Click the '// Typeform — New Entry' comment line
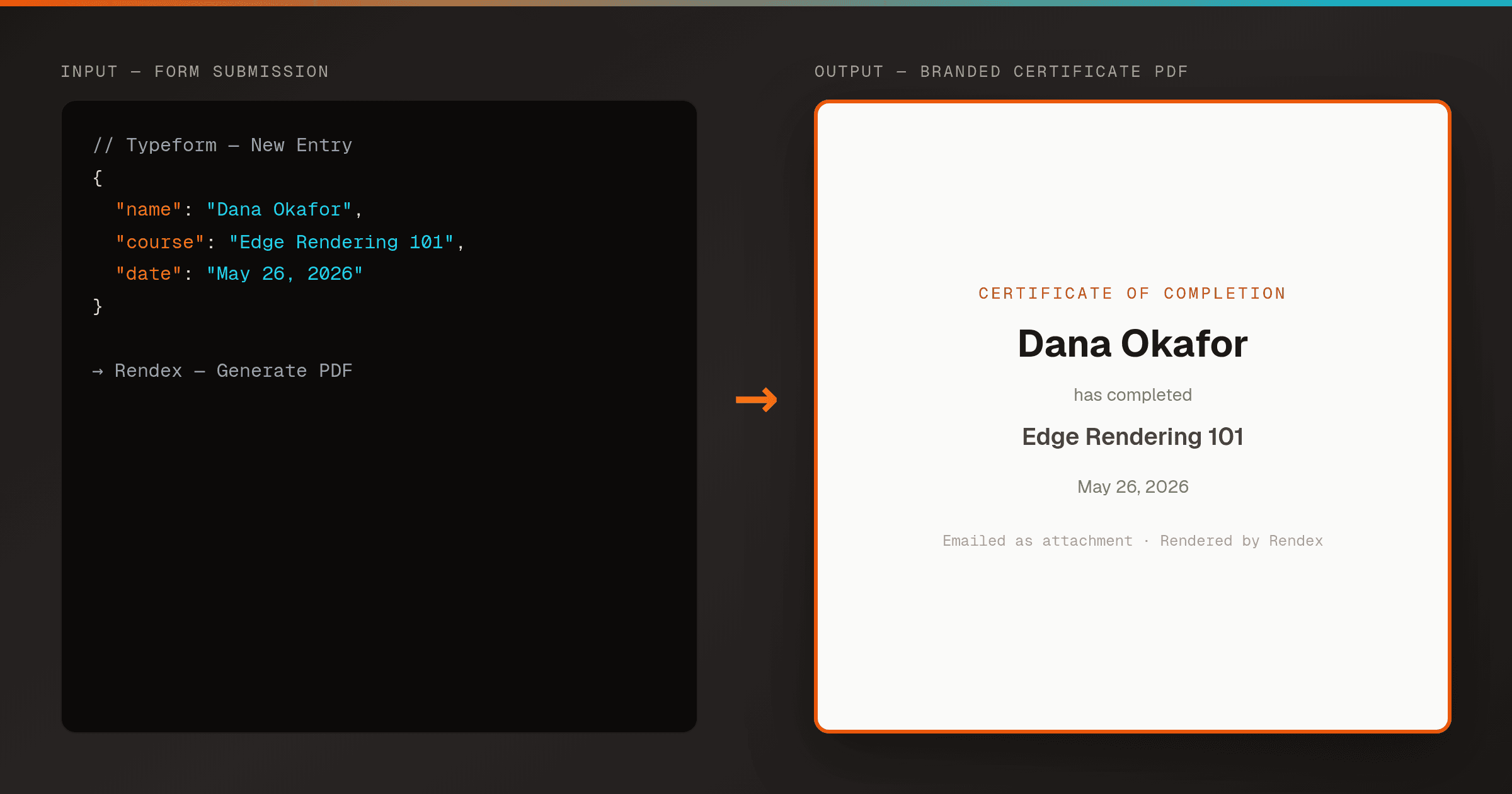This screenshot has width=1512, height=794. click(x=222, y=146)
